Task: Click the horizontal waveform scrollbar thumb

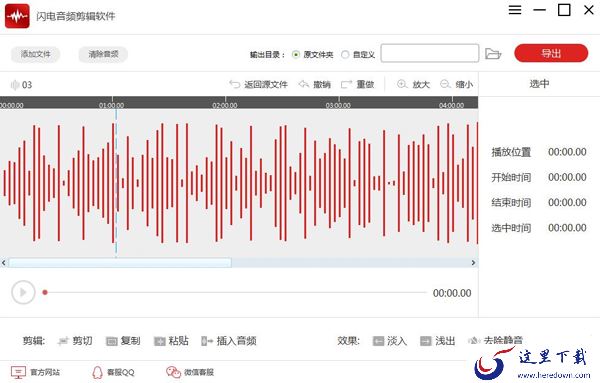Action: 120,262
